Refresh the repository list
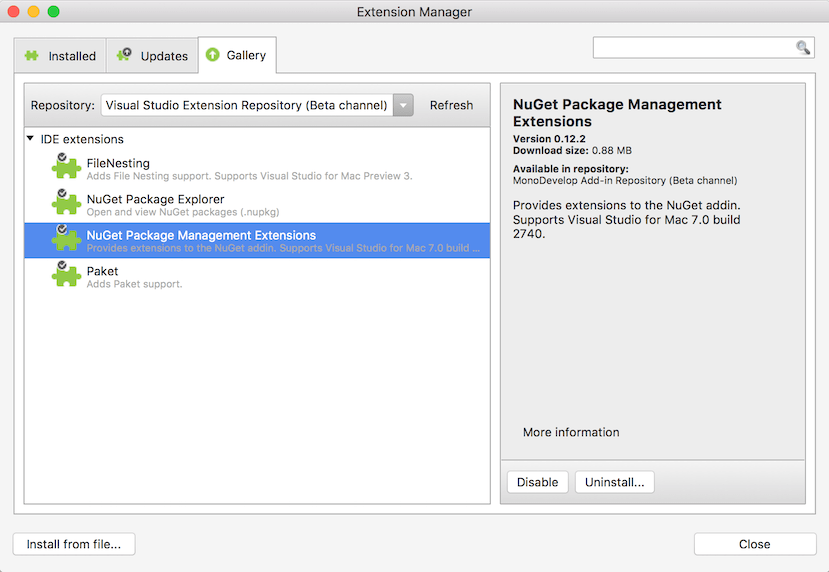Screen dimensions: 829x572 click(x=451, y=105)
